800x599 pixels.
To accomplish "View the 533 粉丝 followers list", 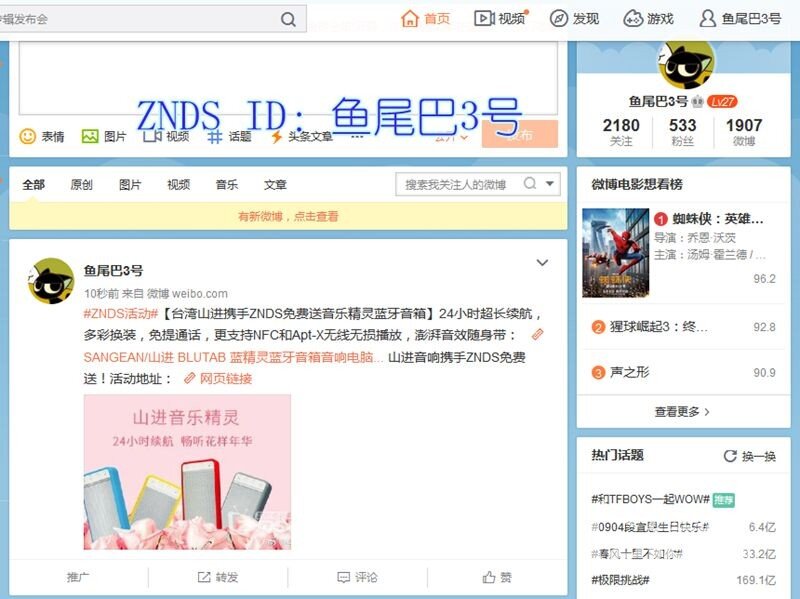I will pyautogui.click(x=683, y=132).
